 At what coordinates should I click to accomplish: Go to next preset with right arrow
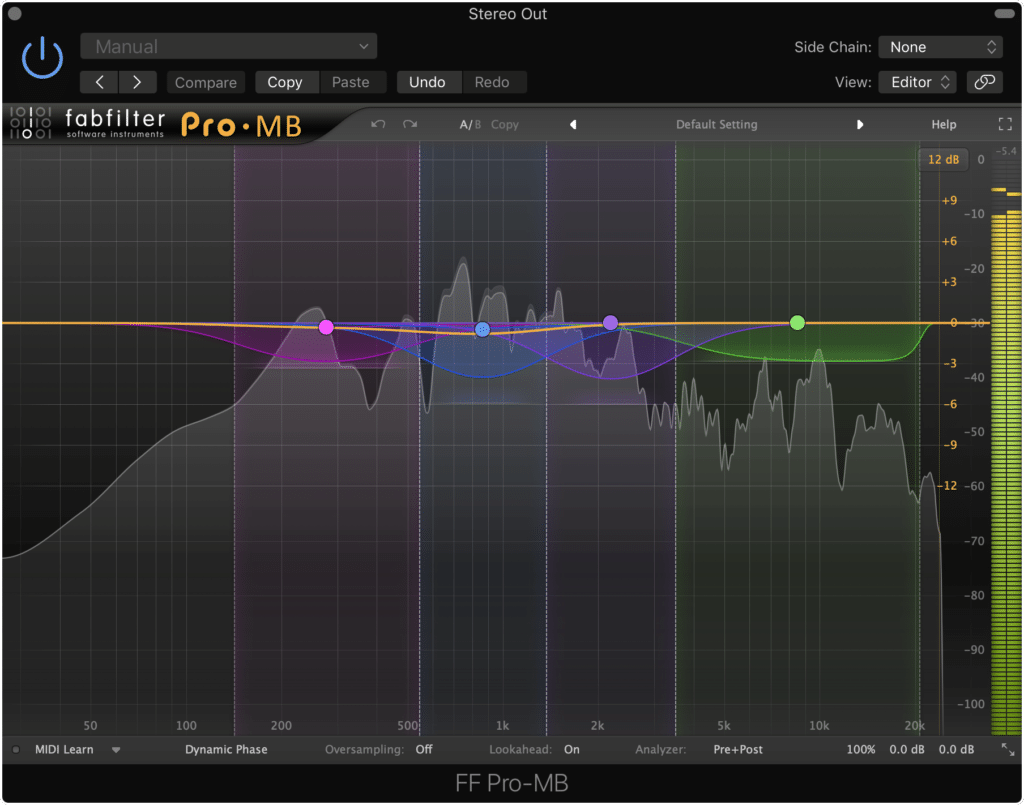pos(137,82)
